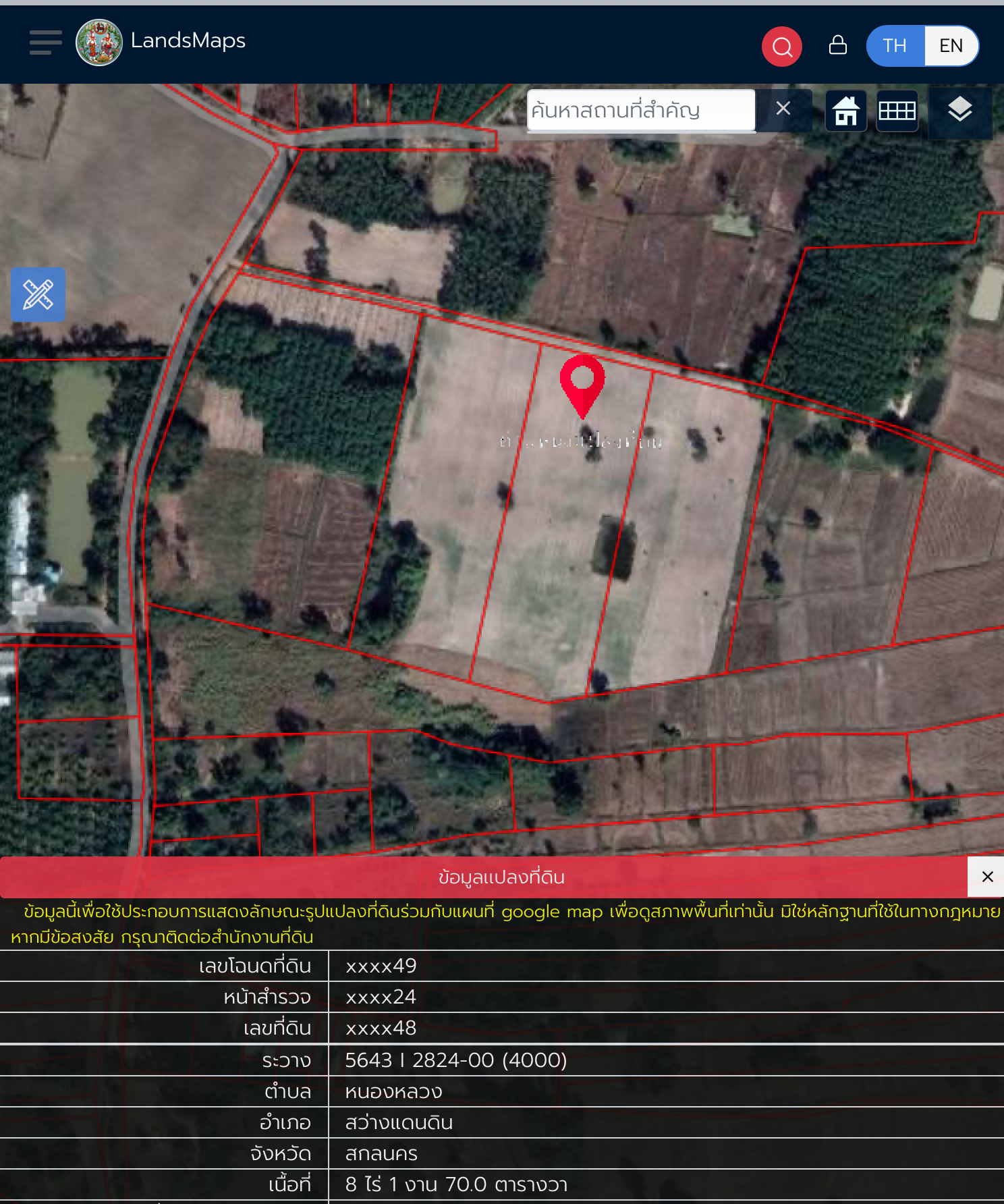Clear the place search box
Screen dimensions: 1004x1204
783,109
